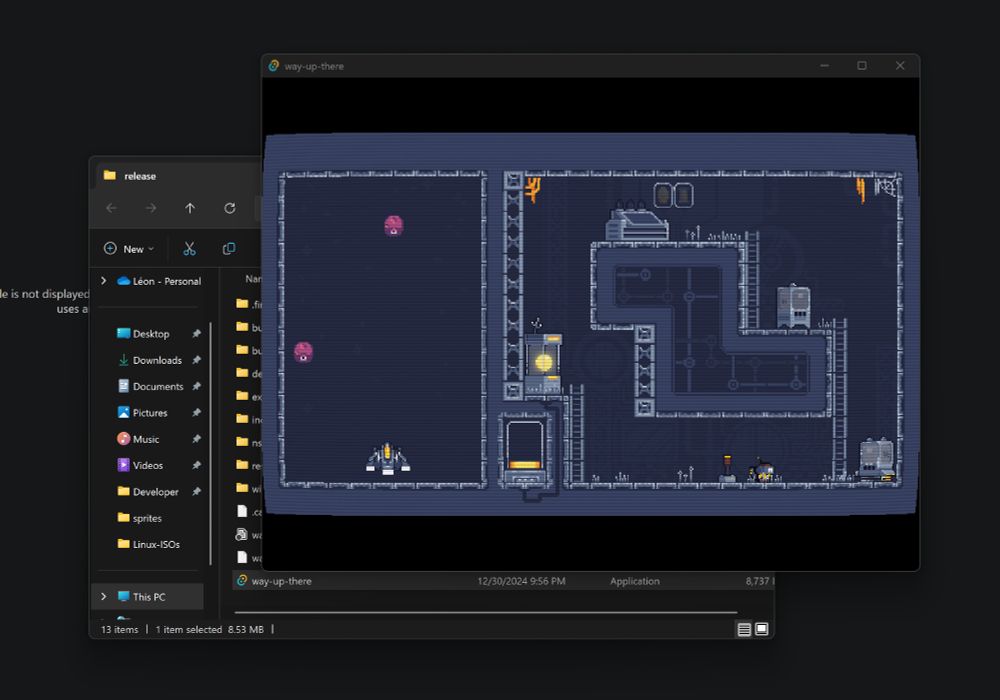Image resolution: width=1000 pixels, height=700 pixels.
Task: Expand the This PC tree node
Action: click(x=104, y=597)
